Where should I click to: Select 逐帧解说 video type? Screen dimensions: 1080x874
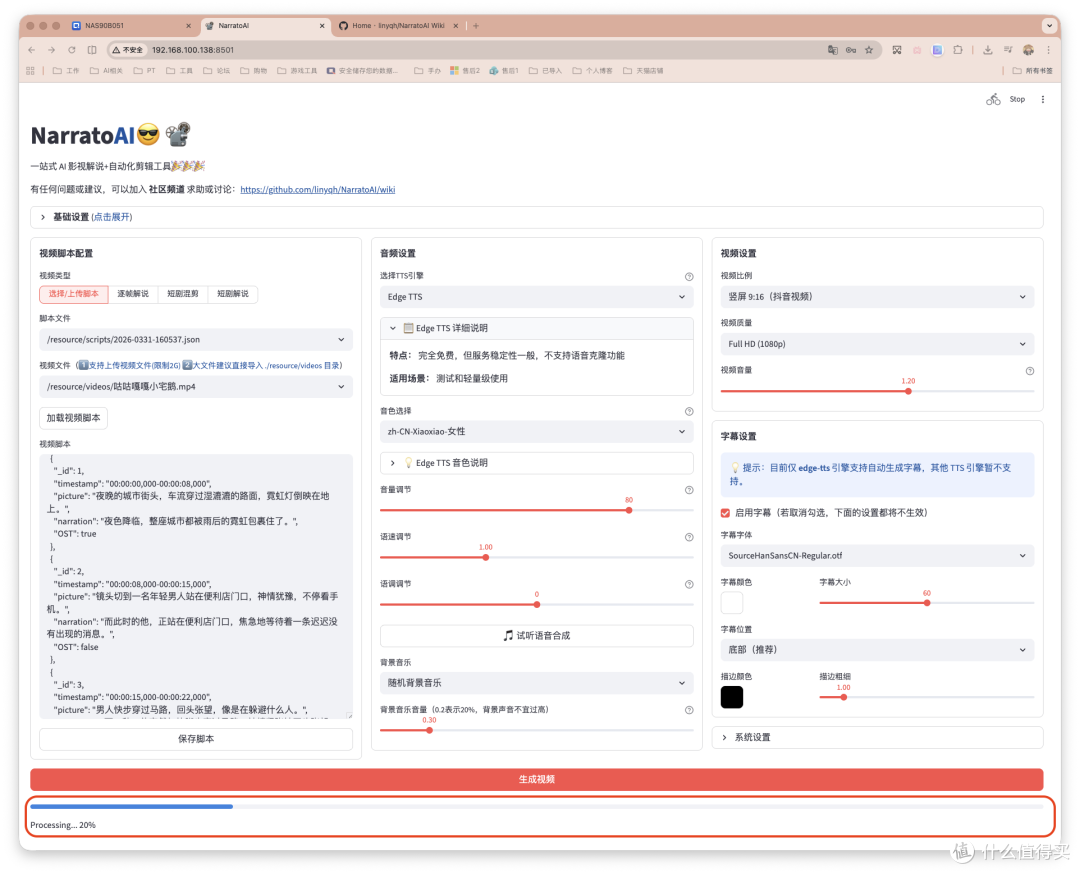pyautogui.click(x=133, y=294)
